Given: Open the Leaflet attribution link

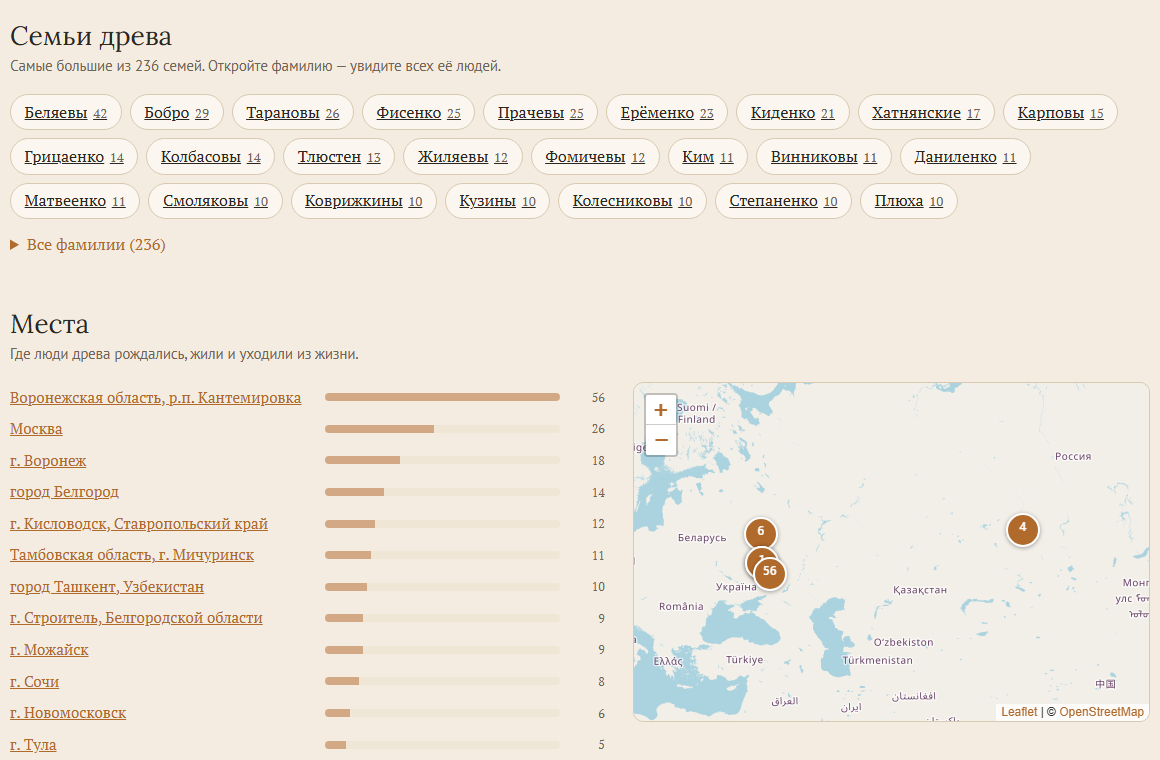Looking at the screenshot, I should coord(1019,712).
